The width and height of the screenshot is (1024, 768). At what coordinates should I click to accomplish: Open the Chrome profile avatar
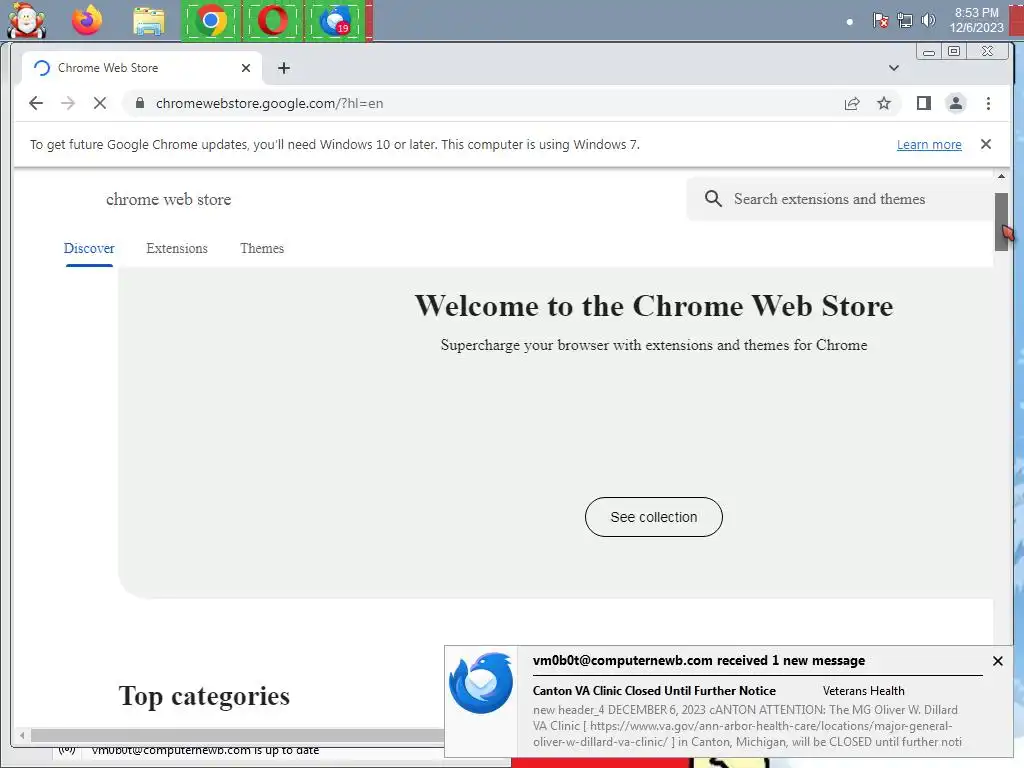tap(955, 103)
